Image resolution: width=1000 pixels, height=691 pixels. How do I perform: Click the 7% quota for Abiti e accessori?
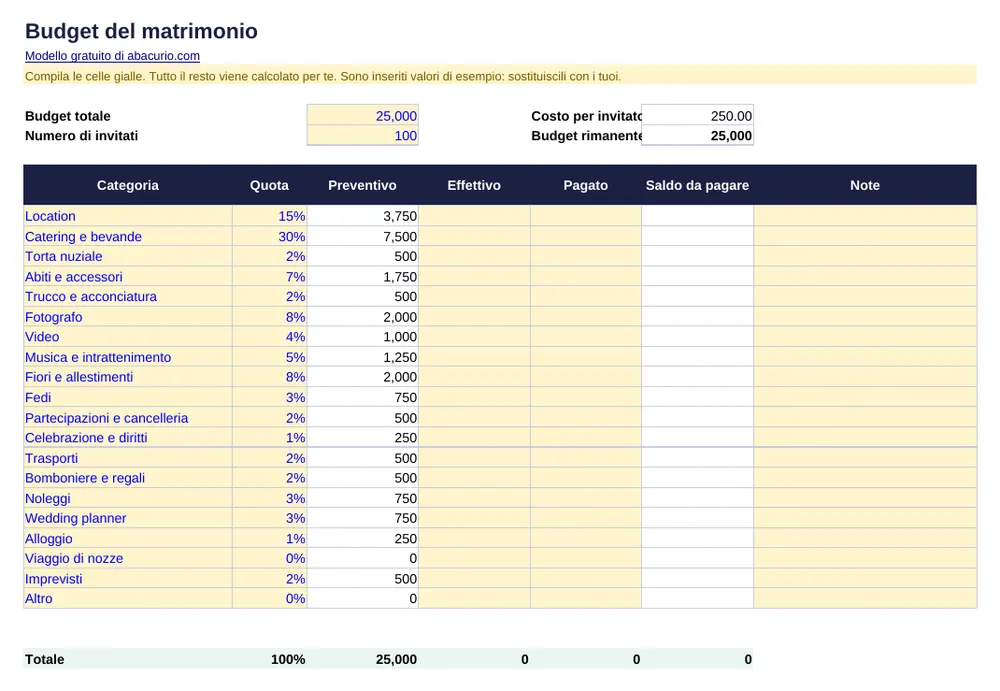(x=269, y=276)
